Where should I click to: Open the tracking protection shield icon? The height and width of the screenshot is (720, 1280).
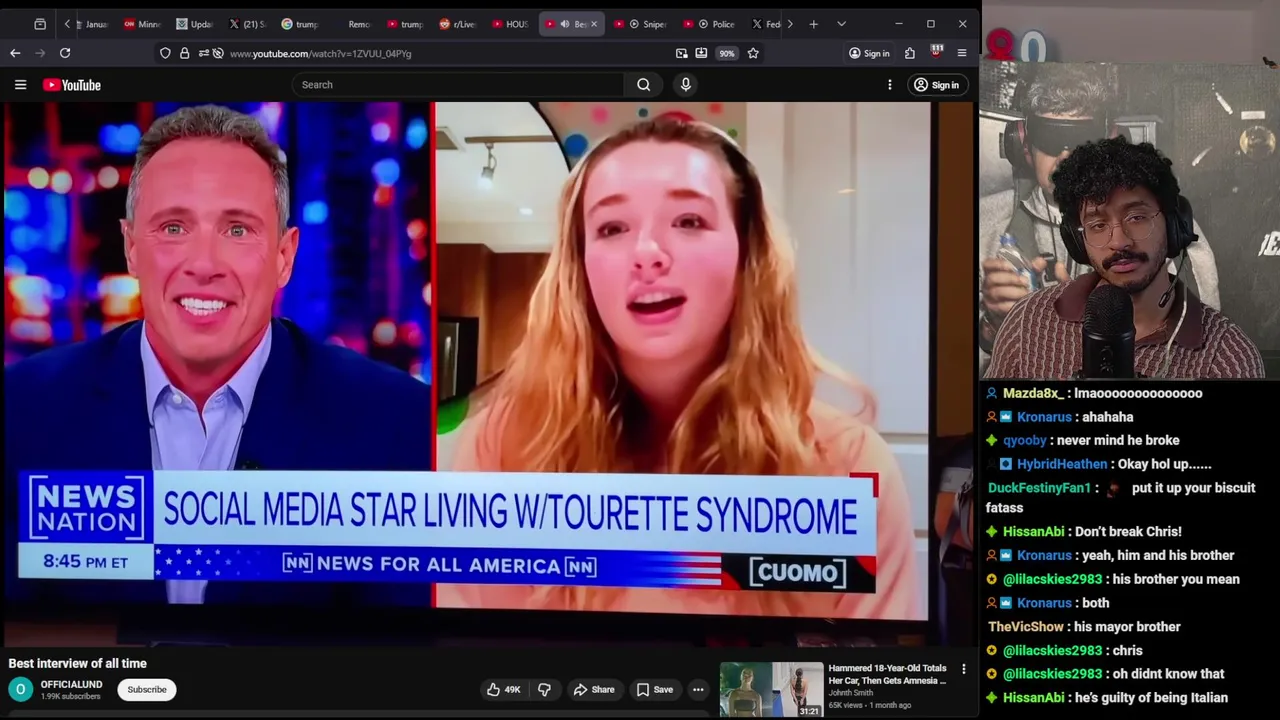tap(165, 53)
